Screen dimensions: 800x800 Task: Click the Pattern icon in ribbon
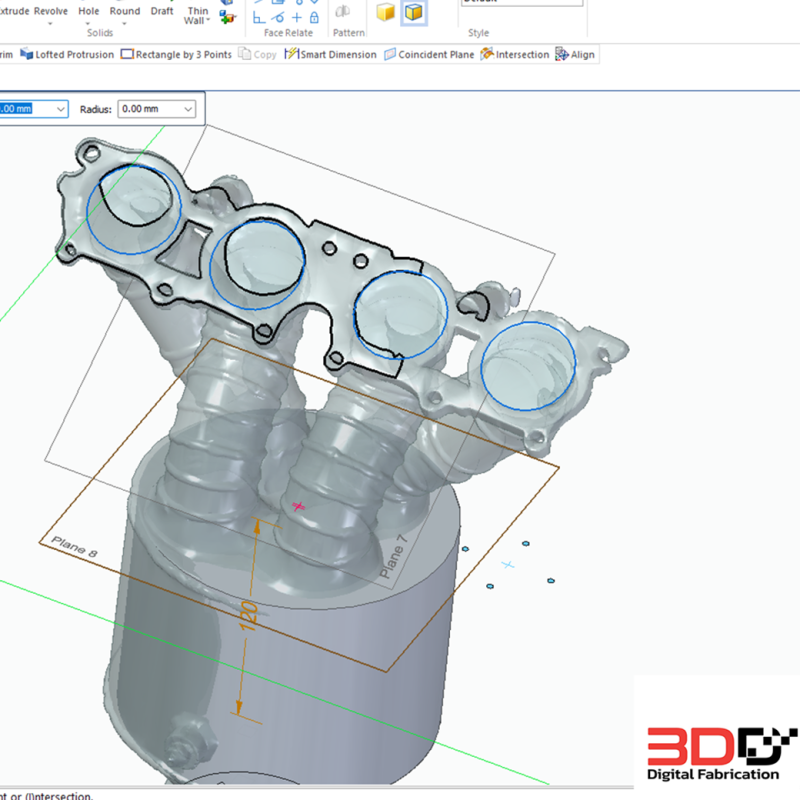[x=342, y=12]
